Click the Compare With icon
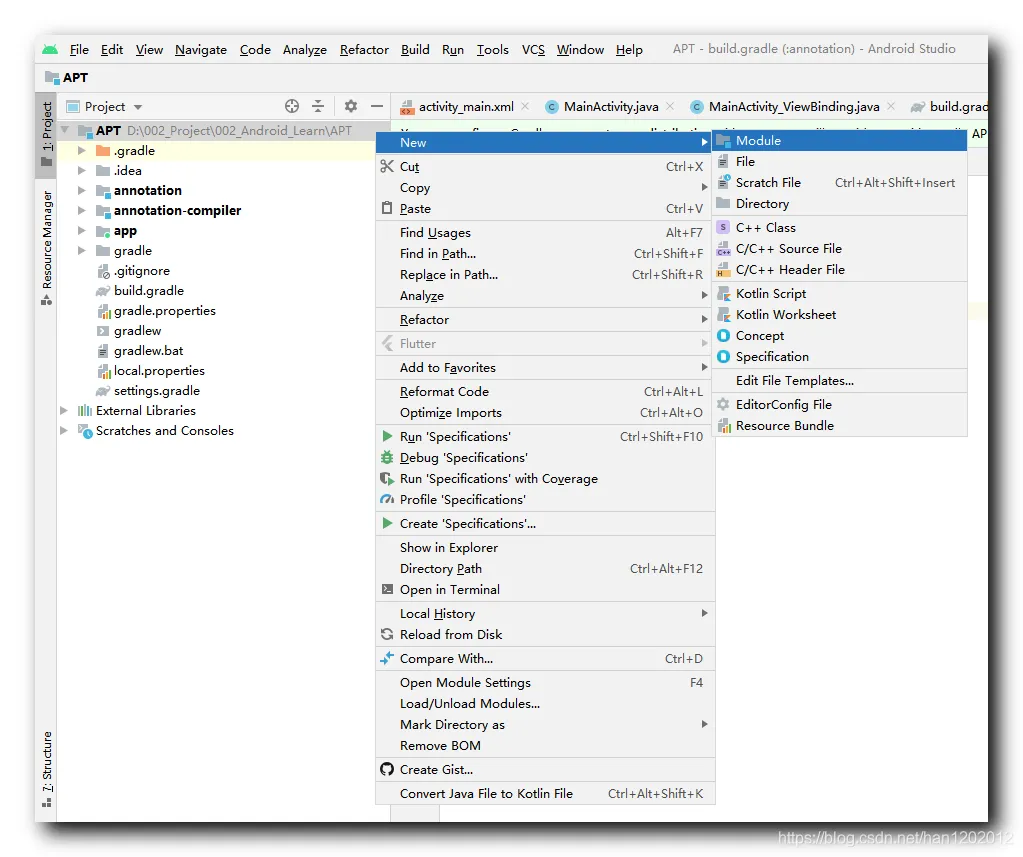This screenshot has width=1023, height=857. [x=387, y=658]
